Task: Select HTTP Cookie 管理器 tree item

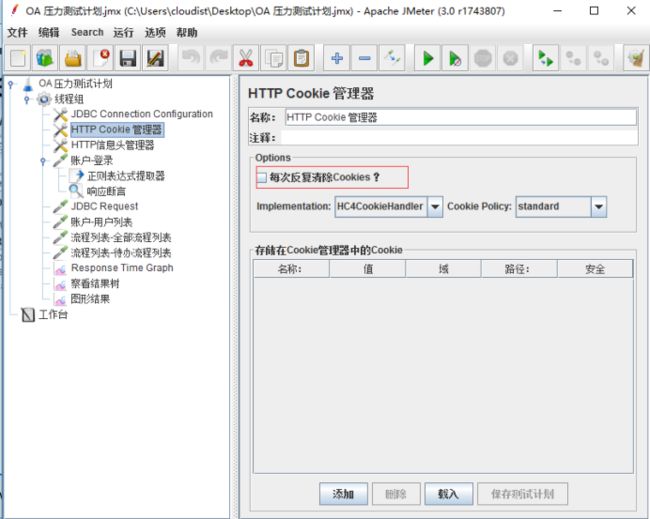Action: [x=117, y=130]
